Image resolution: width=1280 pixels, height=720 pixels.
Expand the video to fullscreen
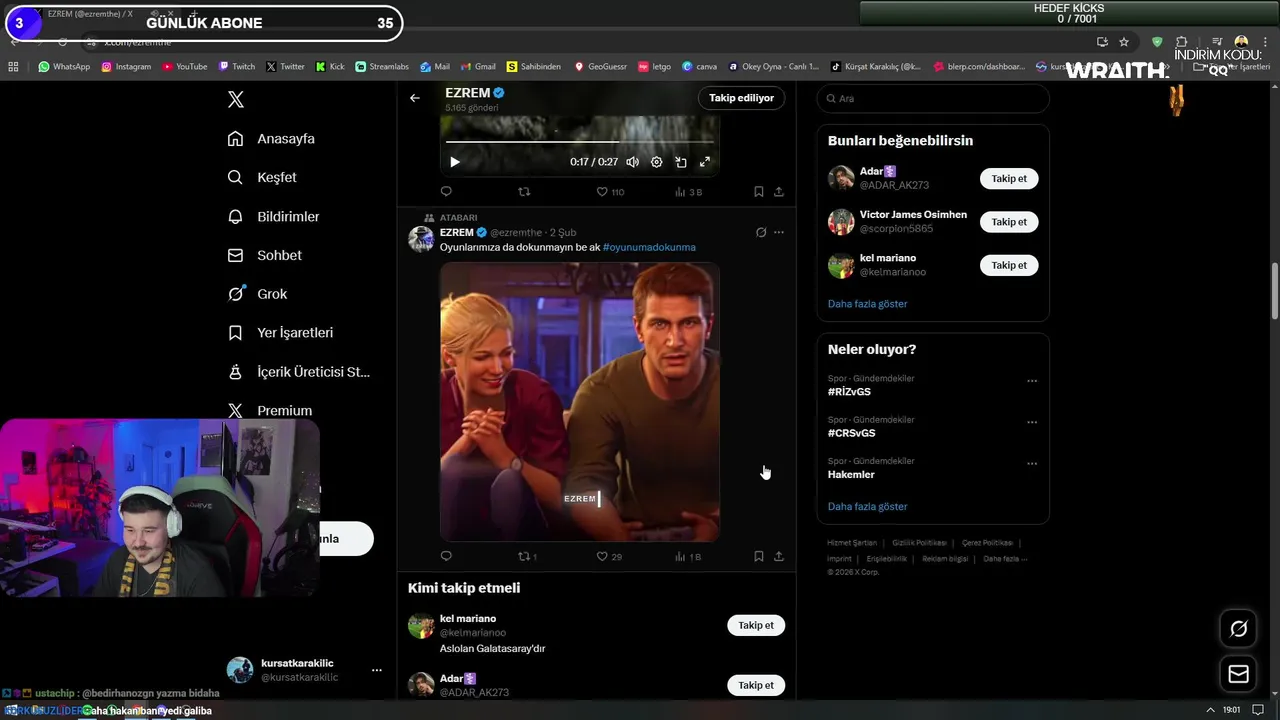pyautogui.click(x=704, y=162)
